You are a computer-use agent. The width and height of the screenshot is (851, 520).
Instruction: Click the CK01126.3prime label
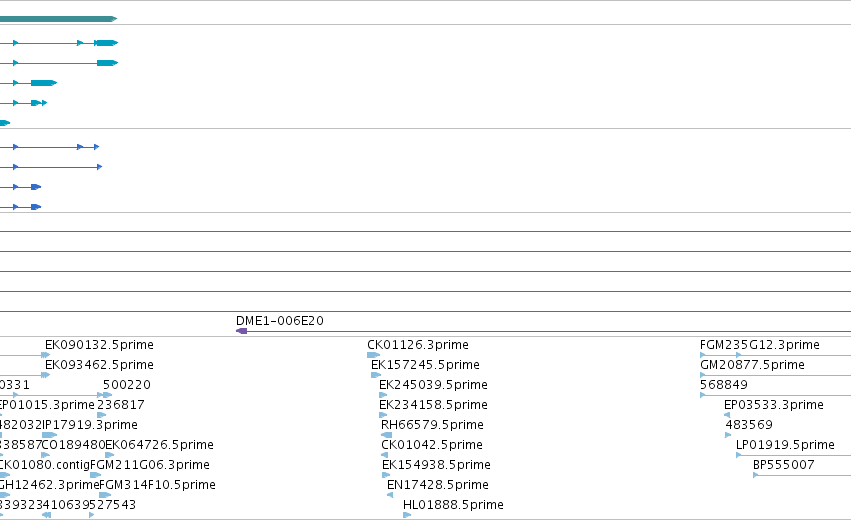click(418, 345)
